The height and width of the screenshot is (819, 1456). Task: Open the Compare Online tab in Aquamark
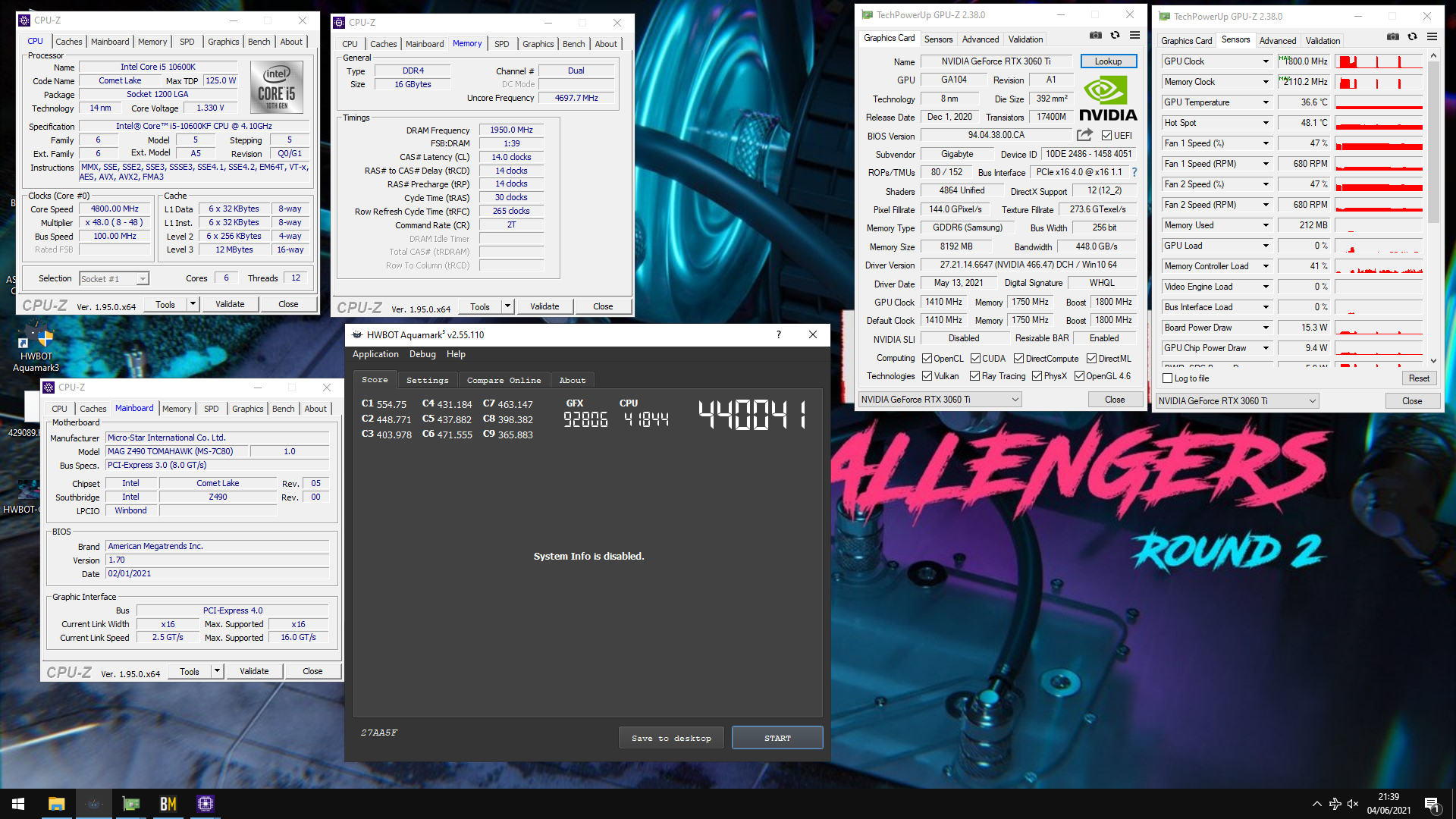coord(504,380)
